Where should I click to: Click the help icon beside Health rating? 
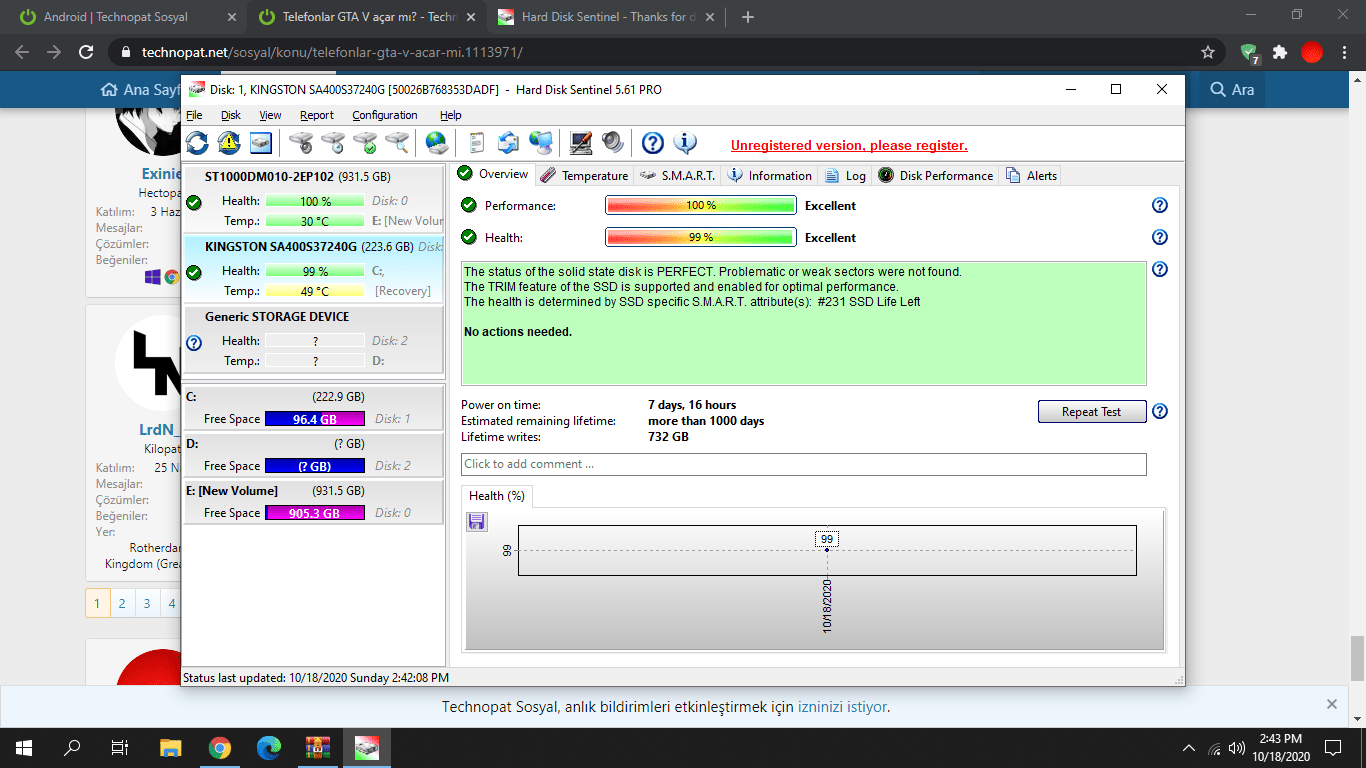click(1160, 237)
